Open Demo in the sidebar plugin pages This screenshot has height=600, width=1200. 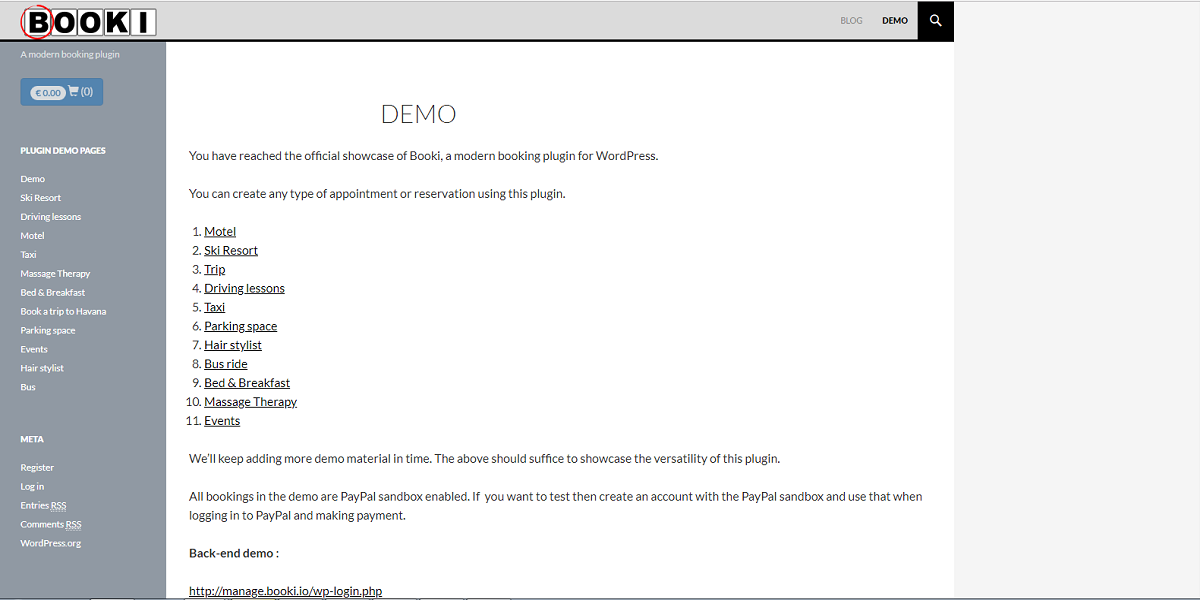tap(33, 179)
